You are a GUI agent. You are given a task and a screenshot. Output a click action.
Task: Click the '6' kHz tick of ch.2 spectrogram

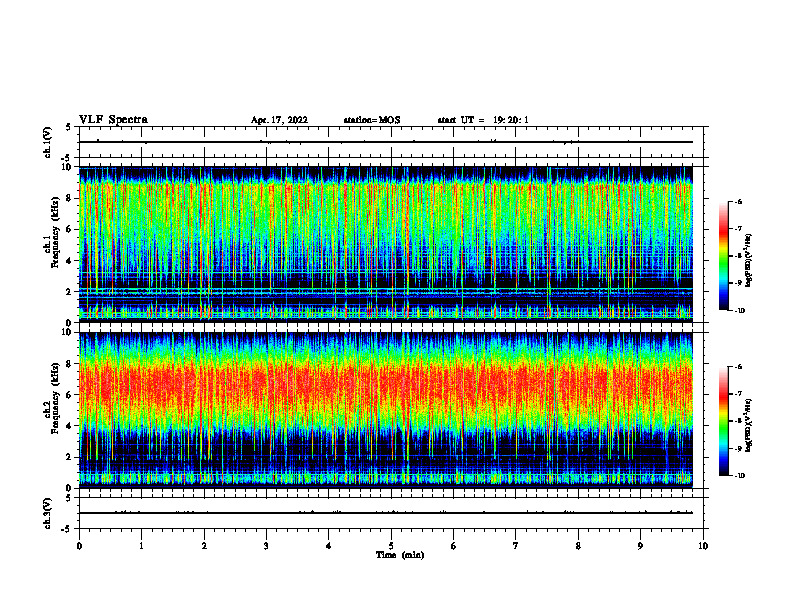[69, 395]
